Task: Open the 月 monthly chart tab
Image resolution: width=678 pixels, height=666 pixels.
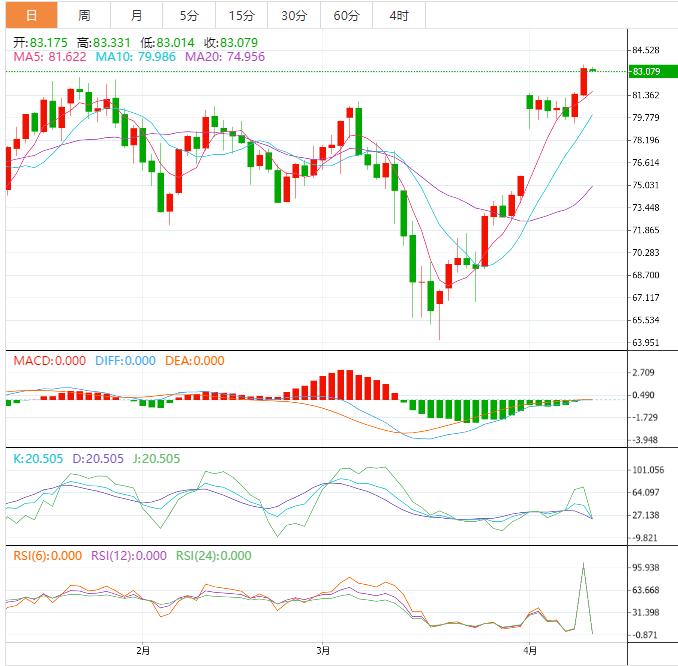Action: (x=136, y=15)
